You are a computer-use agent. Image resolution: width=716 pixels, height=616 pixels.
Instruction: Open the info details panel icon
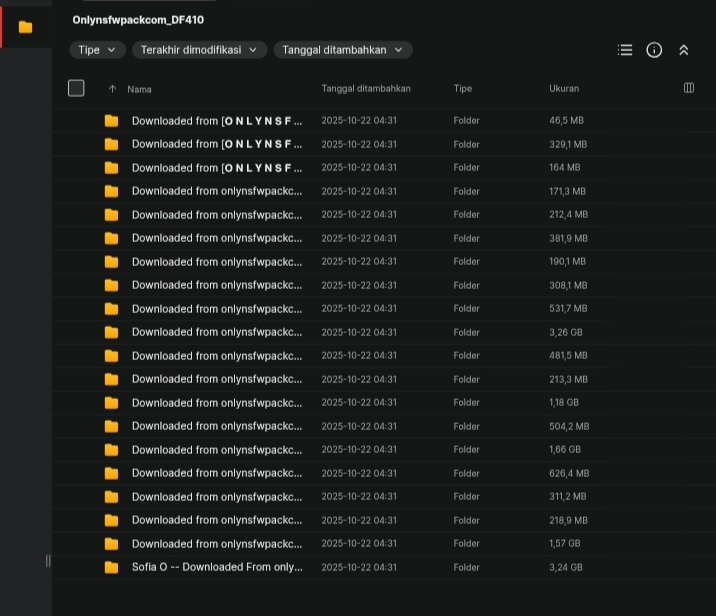click(x=654, y=50)
